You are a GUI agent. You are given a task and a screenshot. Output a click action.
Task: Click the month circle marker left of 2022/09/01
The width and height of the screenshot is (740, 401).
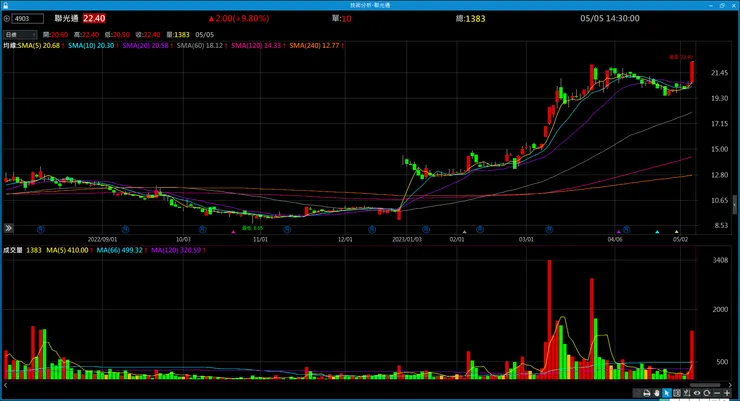(x=41, y=230)
